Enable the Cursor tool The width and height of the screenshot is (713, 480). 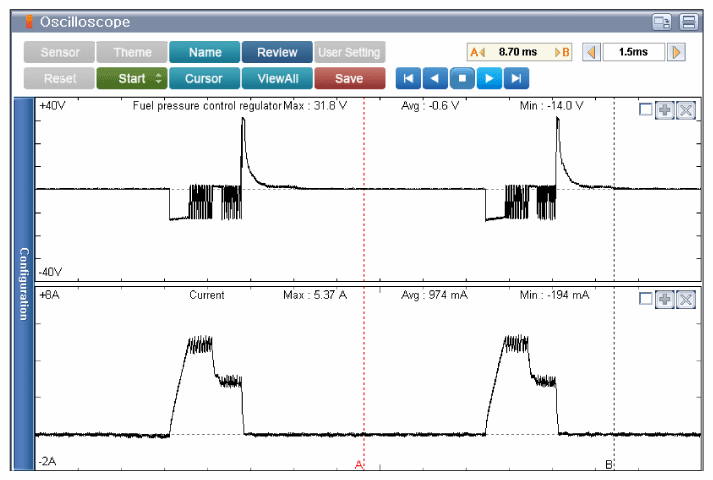(204, 78)
